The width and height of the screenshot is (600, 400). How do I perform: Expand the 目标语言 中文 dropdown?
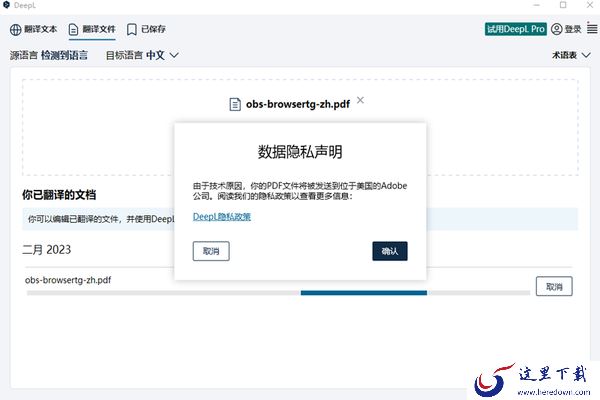tap(142, 56)
